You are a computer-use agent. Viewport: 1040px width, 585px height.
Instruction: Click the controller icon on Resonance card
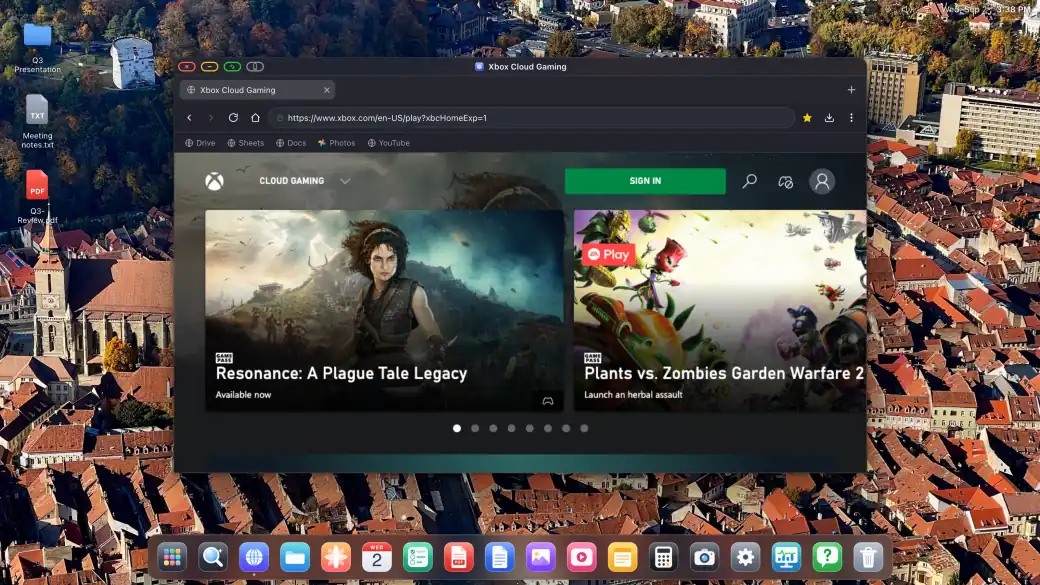pyautogui.click(x=548, y=401)
